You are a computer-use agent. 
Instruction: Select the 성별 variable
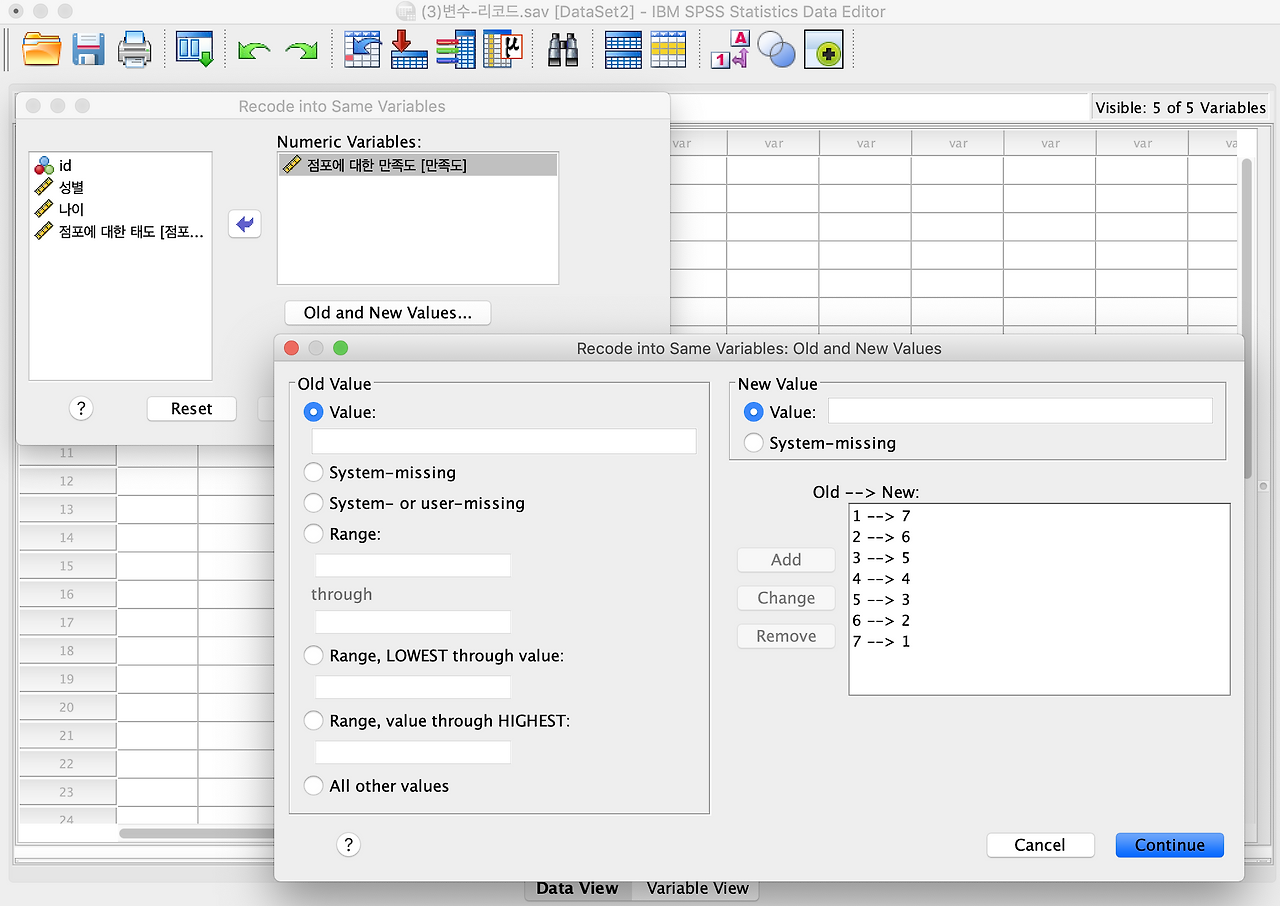(x=120, y=187)
